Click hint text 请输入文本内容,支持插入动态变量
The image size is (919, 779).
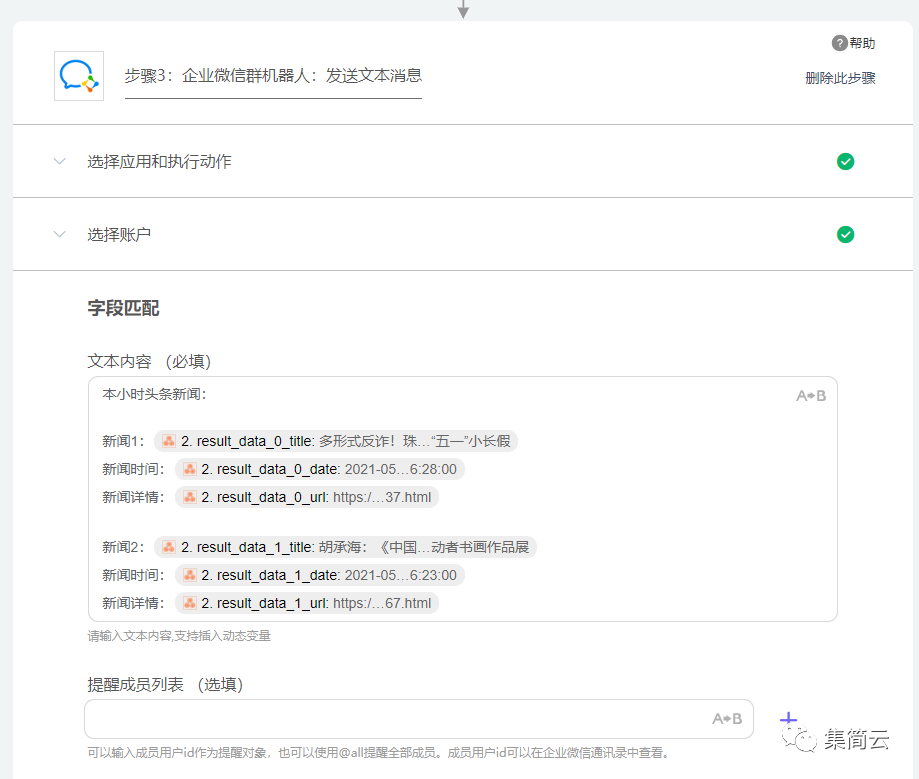click(x=179, y=636)
